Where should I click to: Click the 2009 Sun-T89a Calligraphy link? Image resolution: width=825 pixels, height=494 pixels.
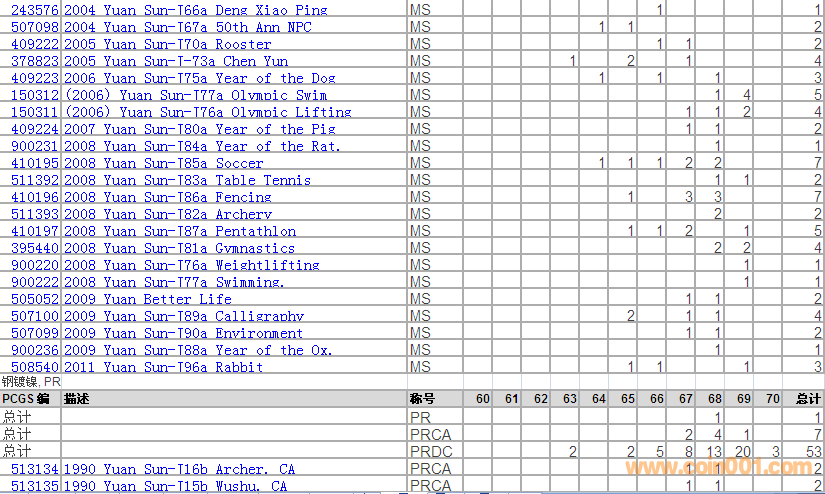pyautogui.click(x=184, y=316)
